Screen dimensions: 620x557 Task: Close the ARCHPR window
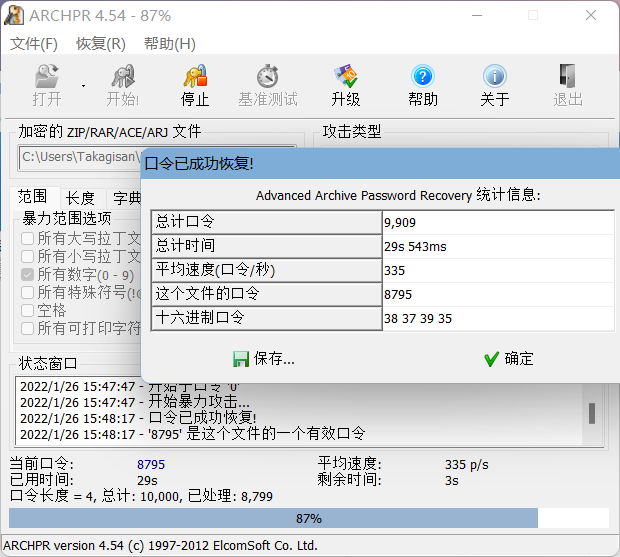coord(591,15)
